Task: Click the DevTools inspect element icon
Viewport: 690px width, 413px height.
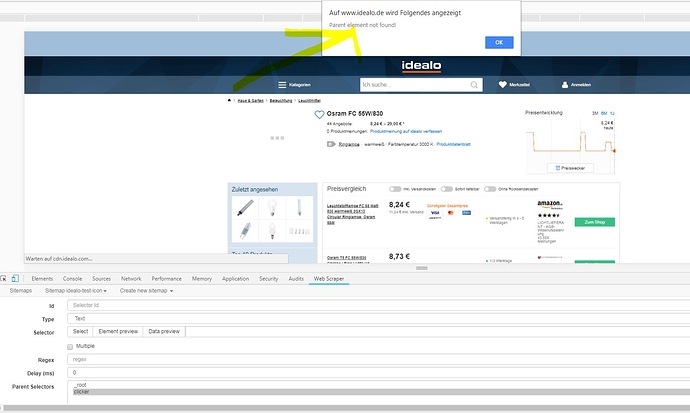Action: point(8,278)
